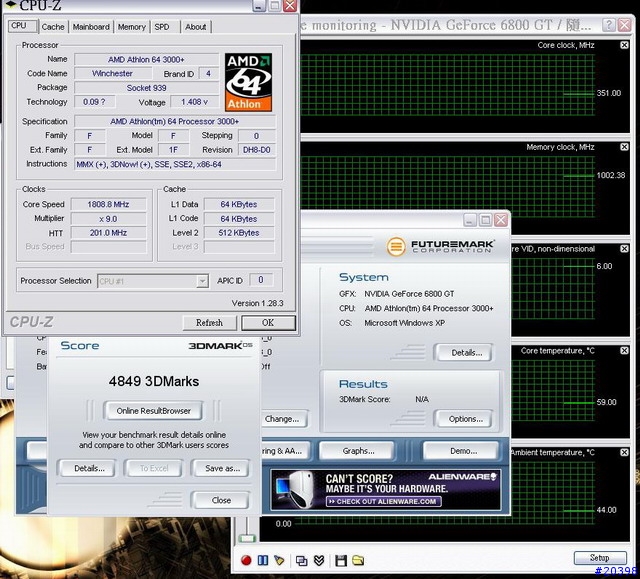Image resolution: width=640 pixels, height=579 pixels.
Task: Switch to the Mainboard tab
Action: pyautogui.click(x=91, y=27)
